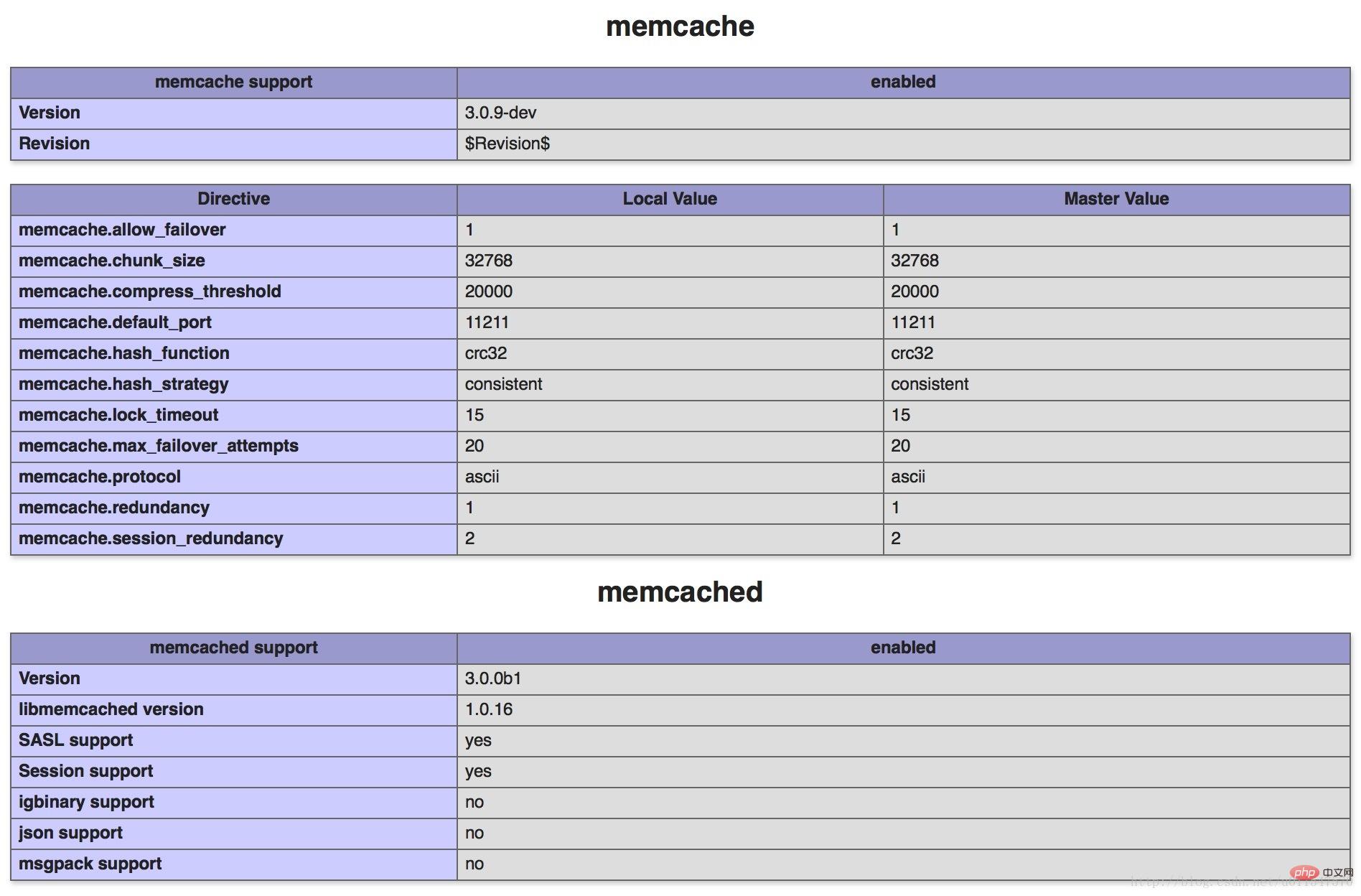Viewport: 1361px width, 896px height.
Task: Click the msgpack support row label
Action: pyautogui.click(x=90, y=864)
